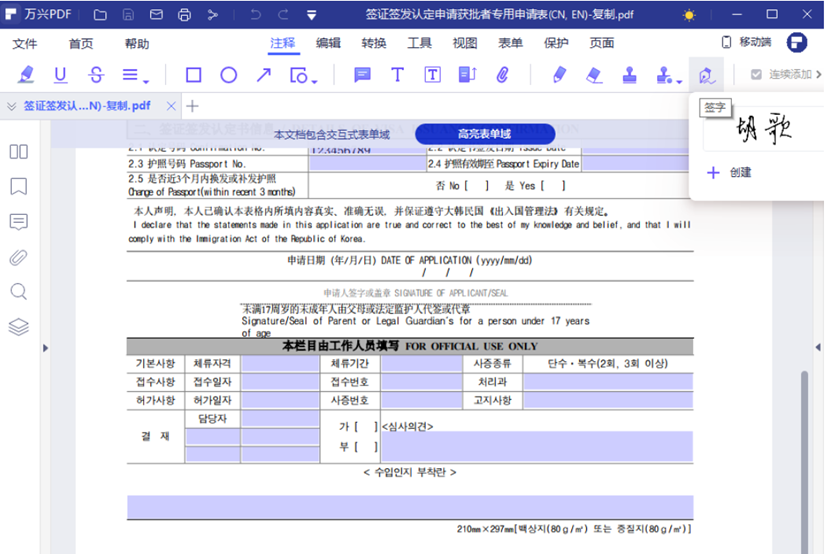Select the typewriter text tool
This screenshot has height=554, width=831.
click(397, 75)
